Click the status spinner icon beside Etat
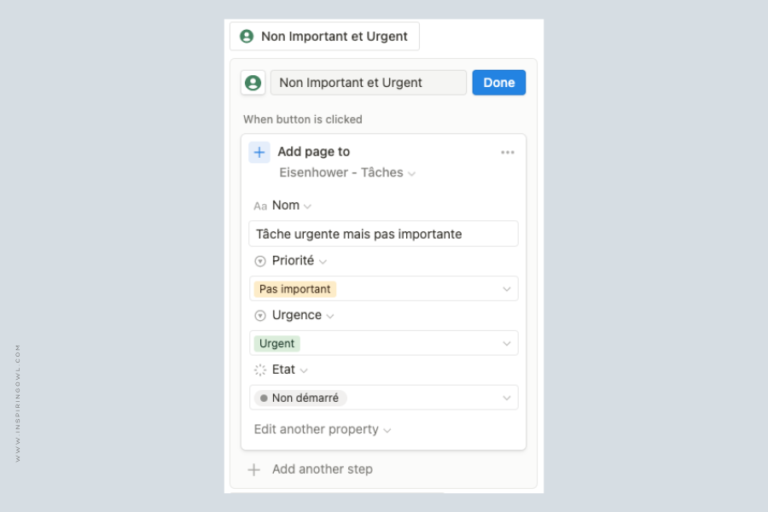The image size is (768, 512). [x=260, y=370]
